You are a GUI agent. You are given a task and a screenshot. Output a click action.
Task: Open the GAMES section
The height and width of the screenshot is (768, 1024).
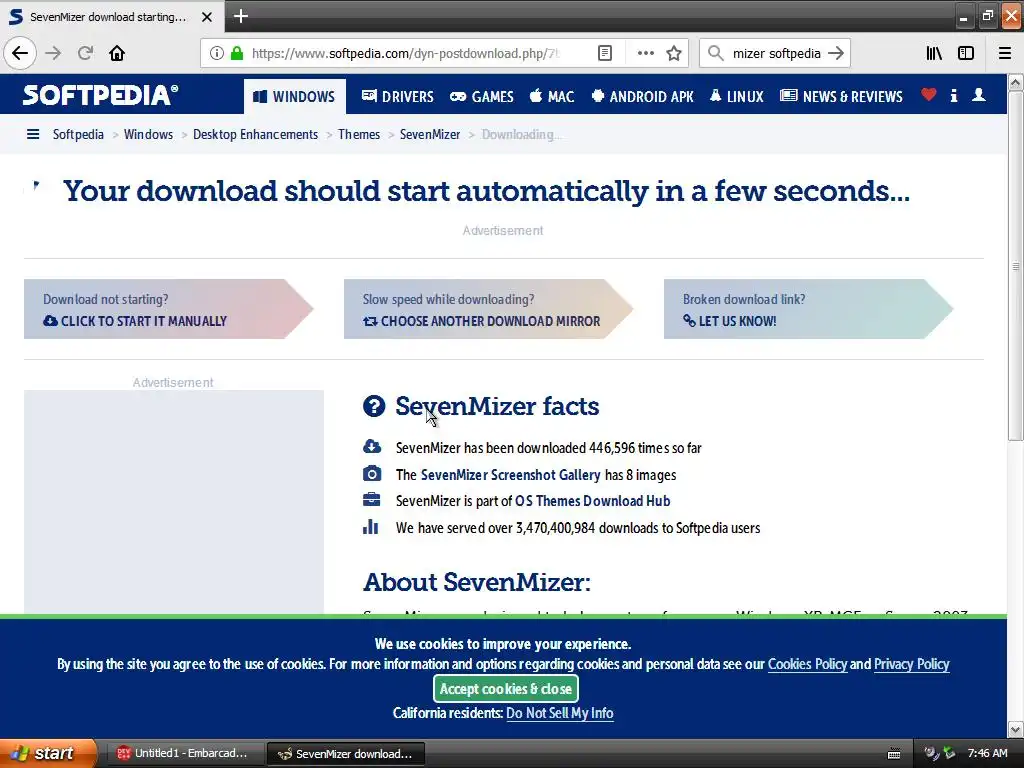pos(482,97)
